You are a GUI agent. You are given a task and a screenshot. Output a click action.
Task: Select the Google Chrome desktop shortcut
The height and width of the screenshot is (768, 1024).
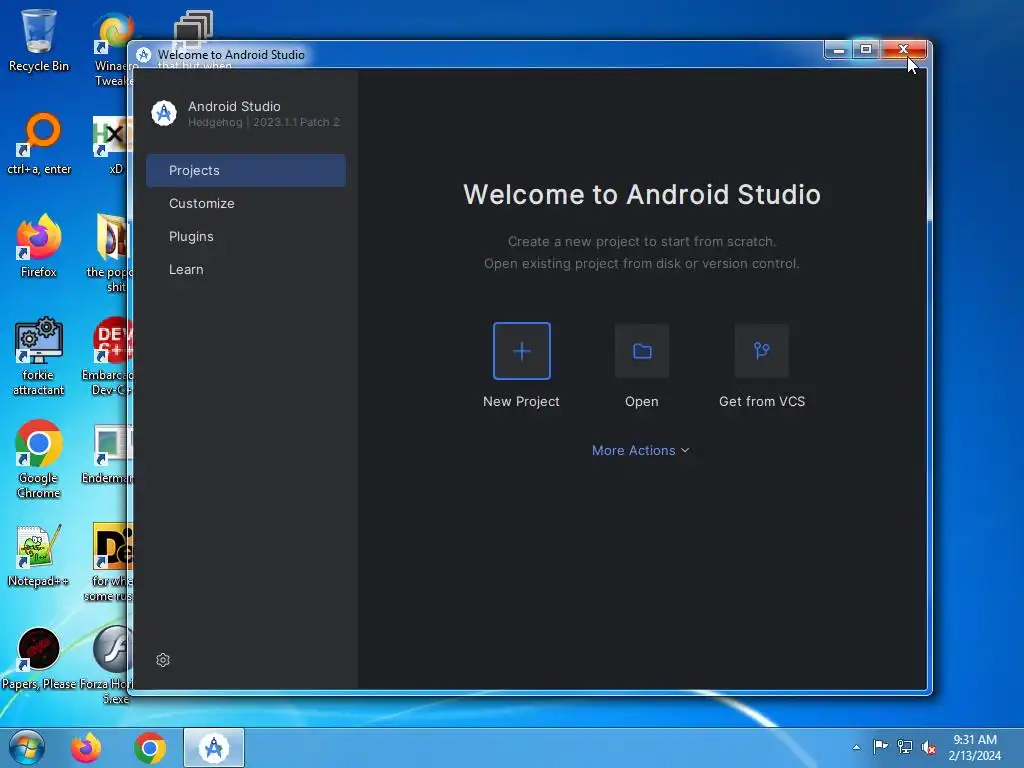coord(39,460)
